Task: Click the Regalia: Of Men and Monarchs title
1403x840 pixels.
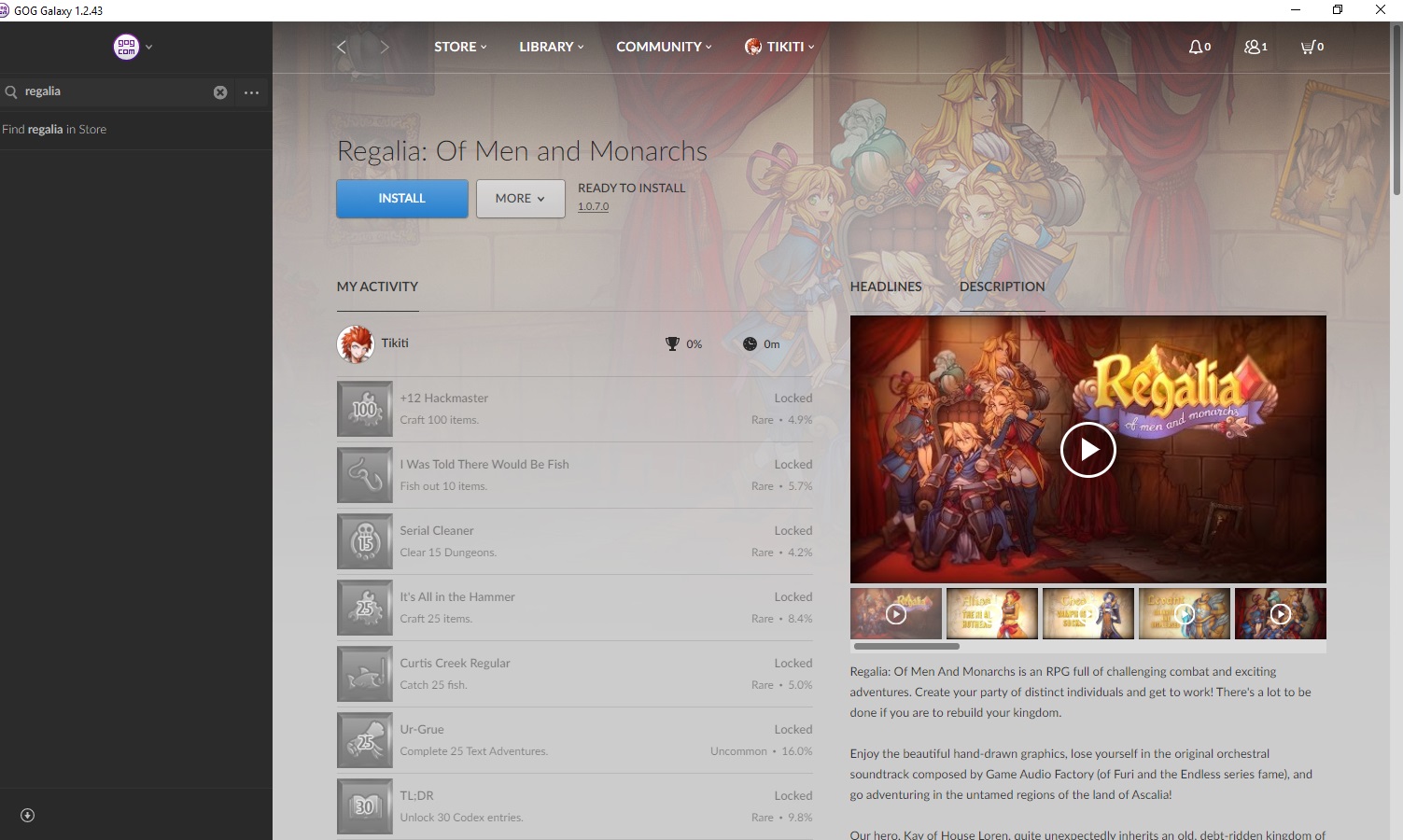Action: 522,151
